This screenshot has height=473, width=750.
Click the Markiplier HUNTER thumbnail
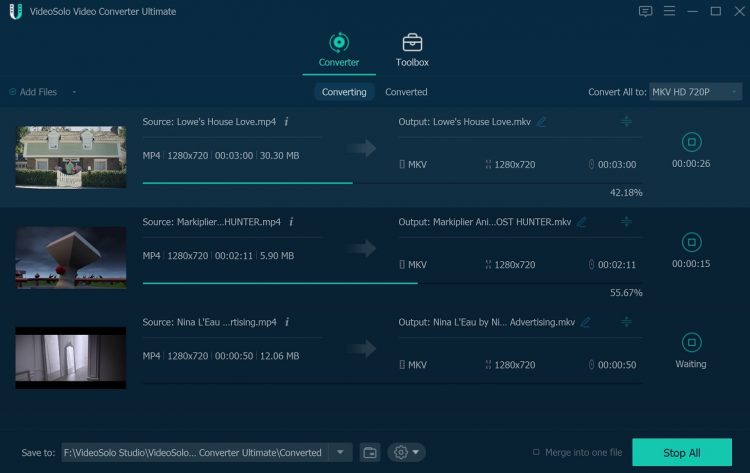click(71, 257)
